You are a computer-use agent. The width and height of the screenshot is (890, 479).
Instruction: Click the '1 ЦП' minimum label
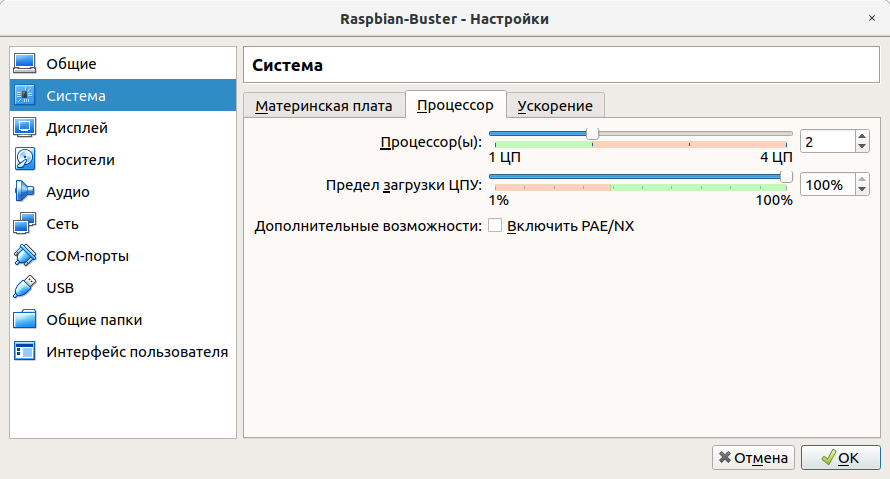click(505, 157)
